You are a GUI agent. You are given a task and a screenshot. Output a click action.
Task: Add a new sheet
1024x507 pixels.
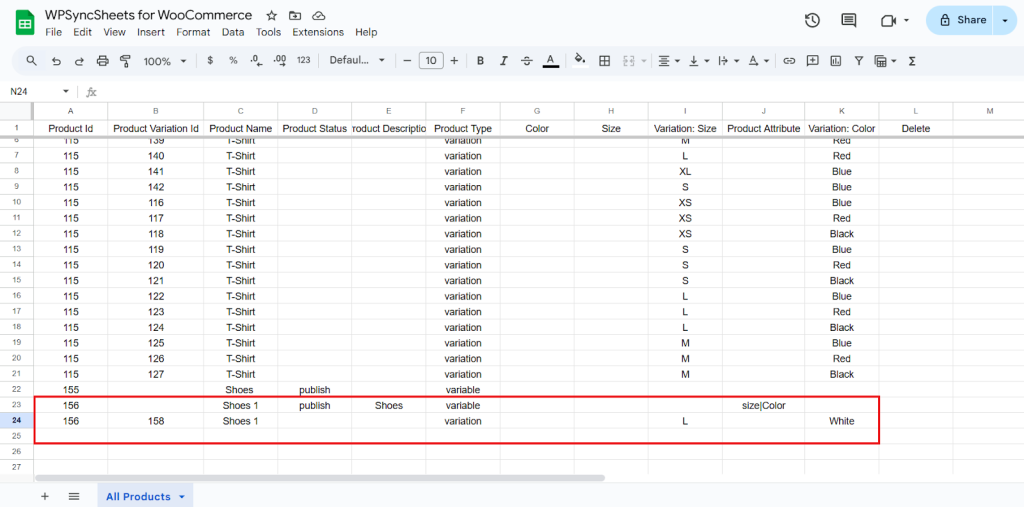45,496
